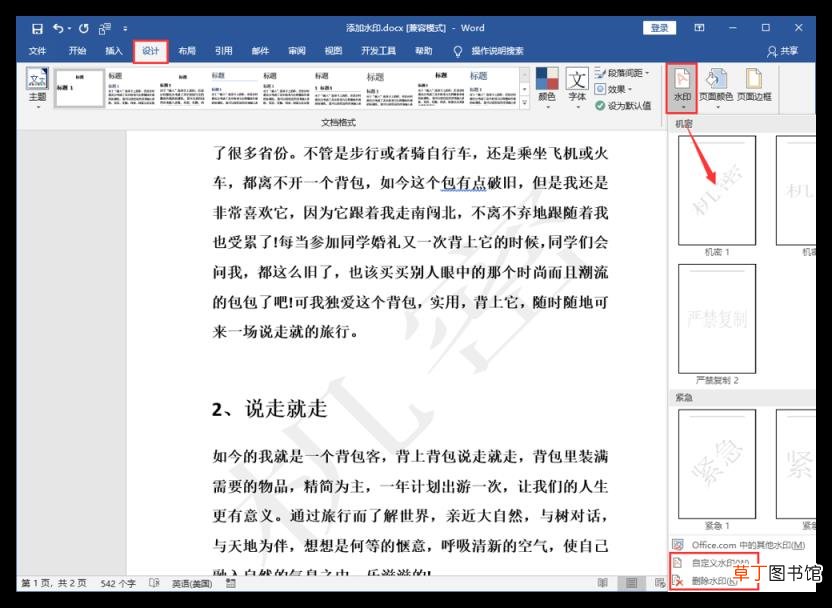
Task: Choose the 紧急 1 watermark thumbnail
Action: click(x=717, y=464)
